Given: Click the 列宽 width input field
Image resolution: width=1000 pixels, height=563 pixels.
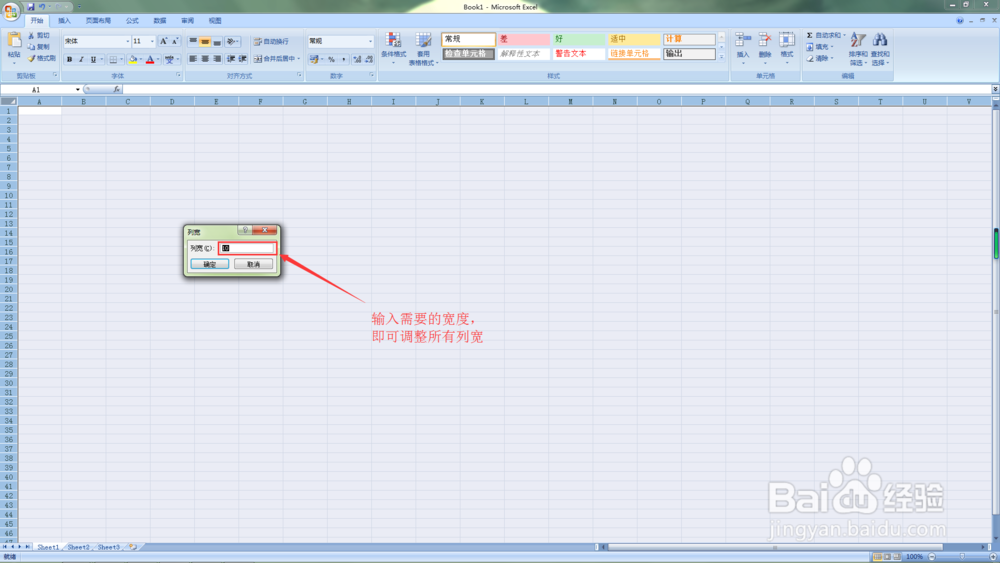Looking at the screenshot, I should [247, 248].
